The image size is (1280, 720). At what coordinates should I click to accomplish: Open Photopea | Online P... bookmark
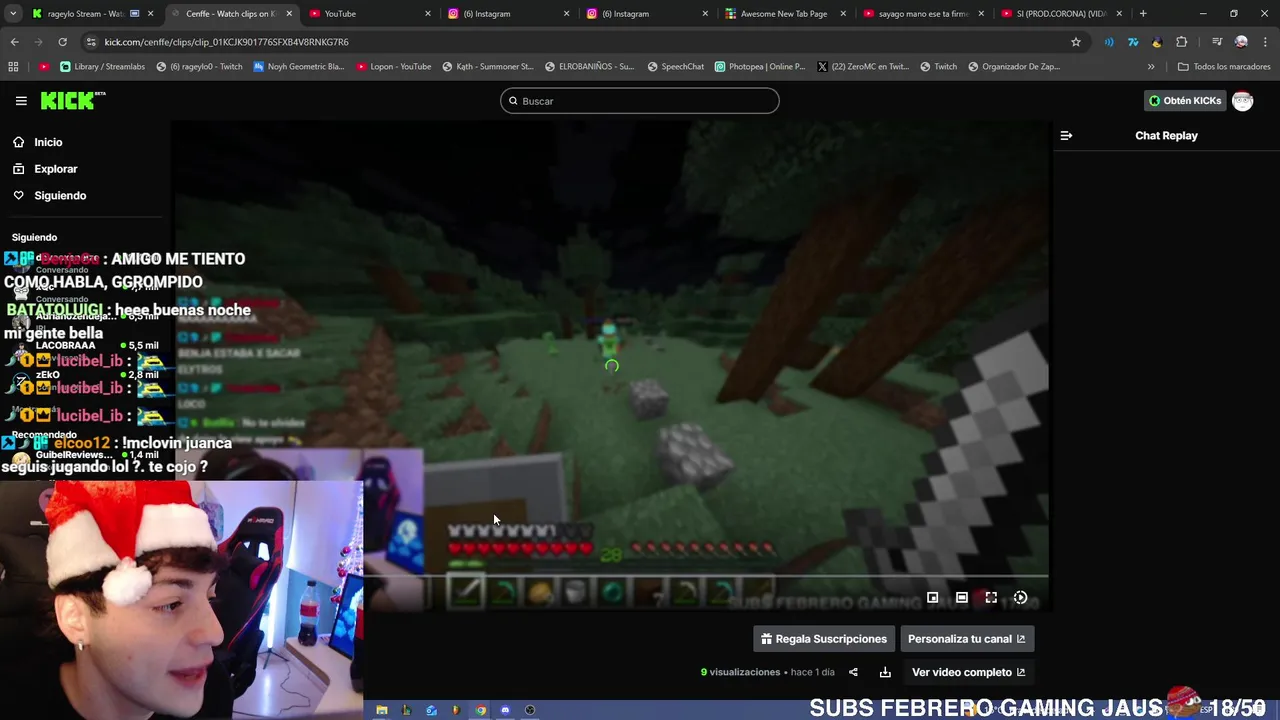pyautogui.click(x=759, y=67)
